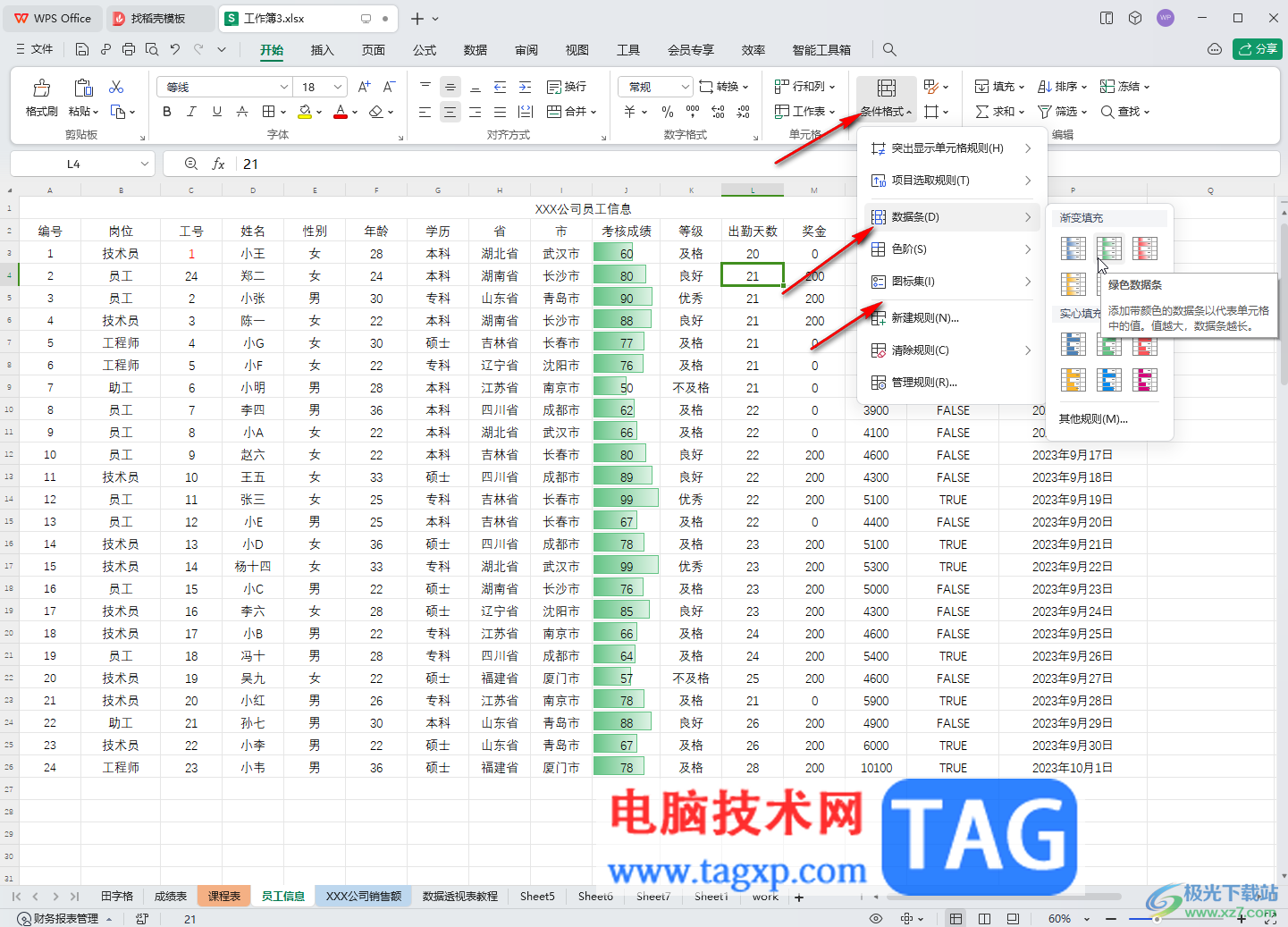Toggle middle vertical alignment
This screenshot has width=1288, height=927.
pos(450,87)
